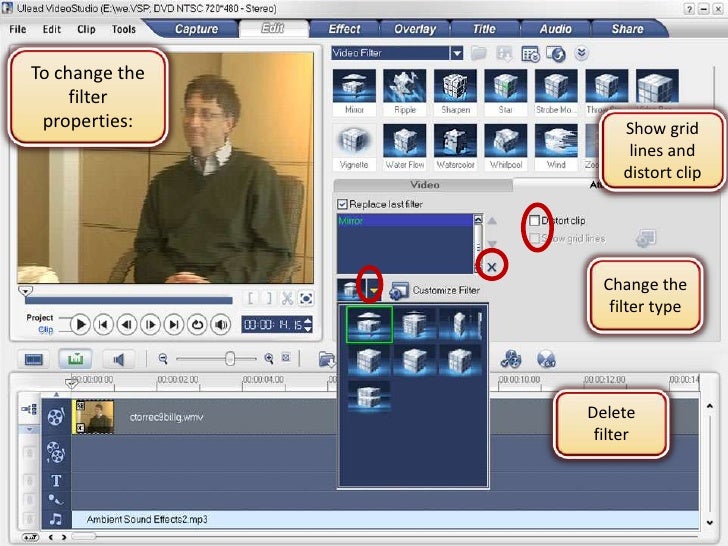Switch to audio view

[x=118, y=359]
